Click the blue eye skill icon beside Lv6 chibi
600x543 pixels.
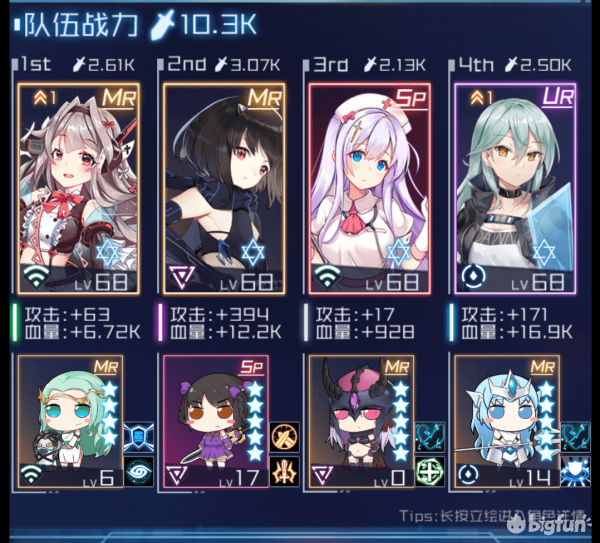coord(139,471)
